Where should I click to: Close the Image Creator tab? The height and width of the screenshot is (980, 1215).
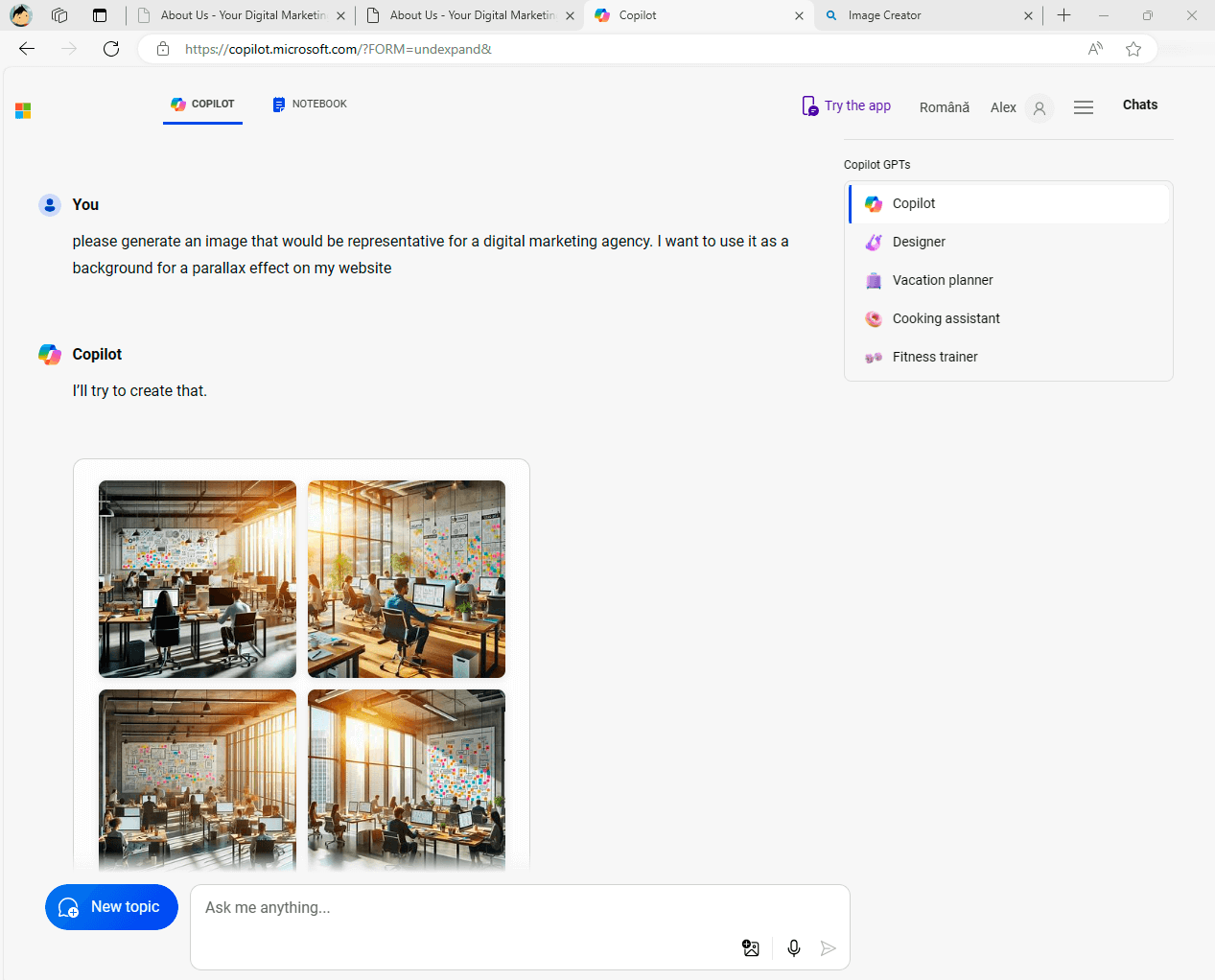(x=1028, y=16)
